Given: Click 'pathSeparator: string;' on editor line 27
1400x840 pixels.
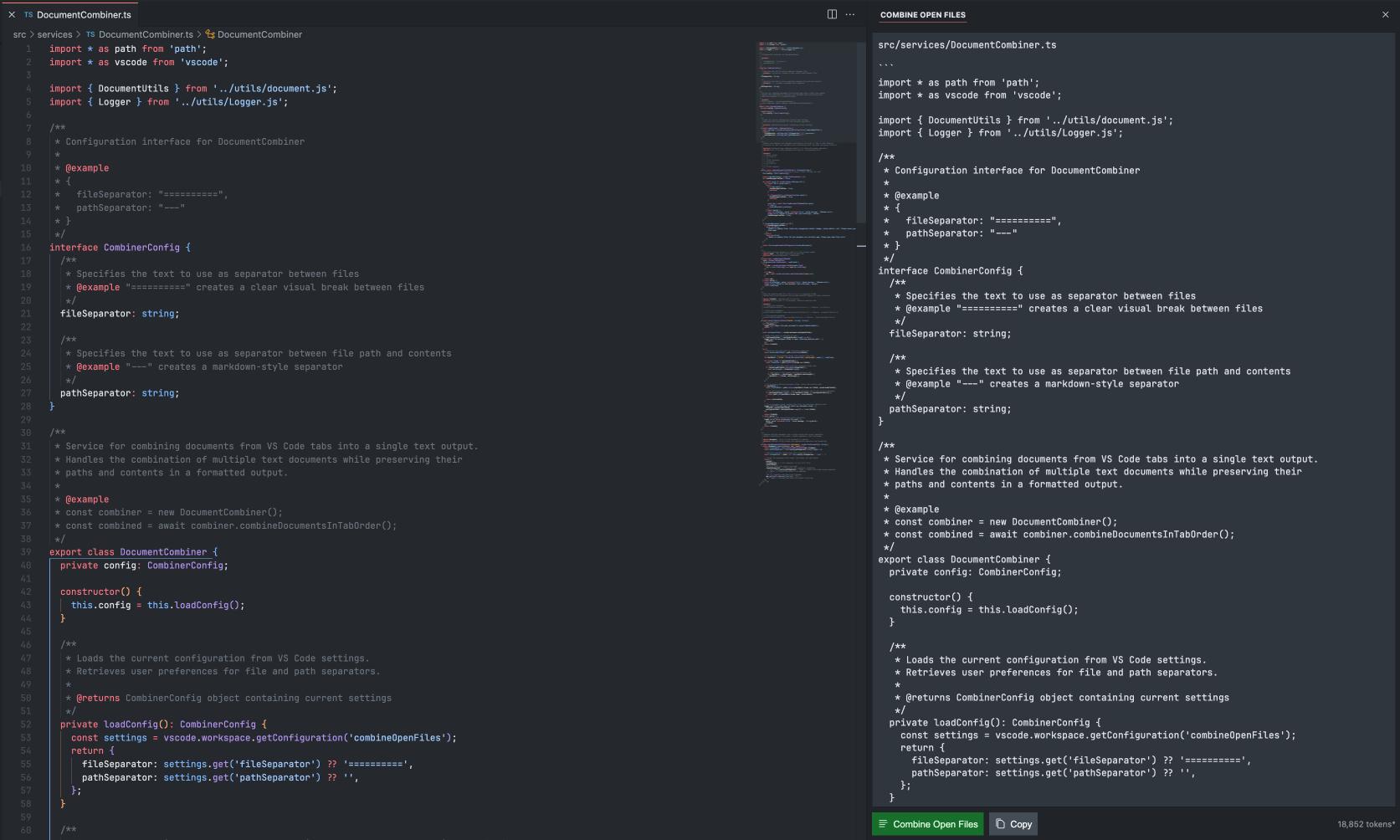Looking at the screenshot, I should (x=120, y=393).
